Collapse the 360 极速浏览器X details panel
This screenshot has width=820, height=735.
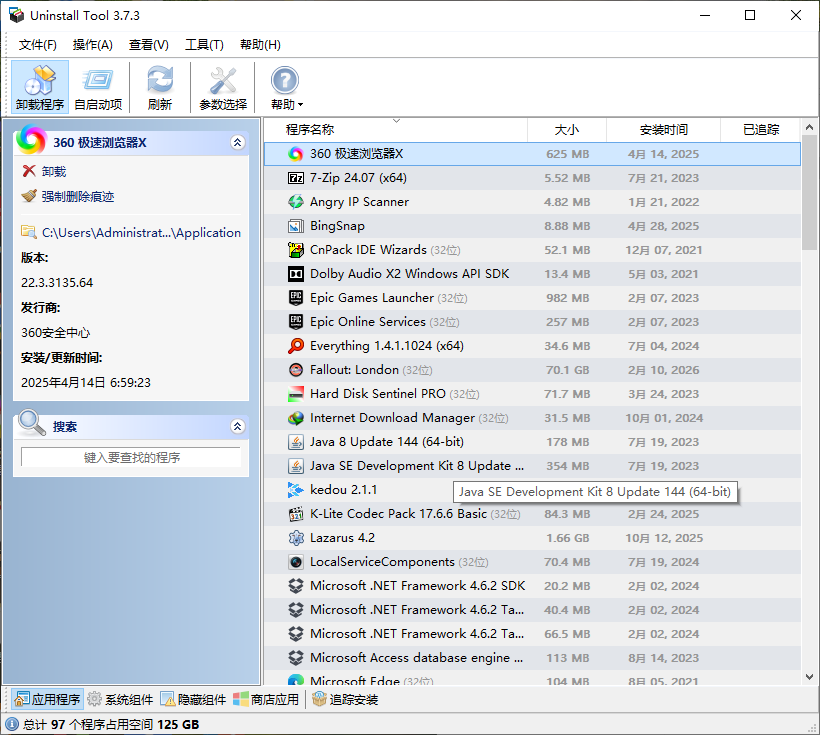(x=237, y=142)
